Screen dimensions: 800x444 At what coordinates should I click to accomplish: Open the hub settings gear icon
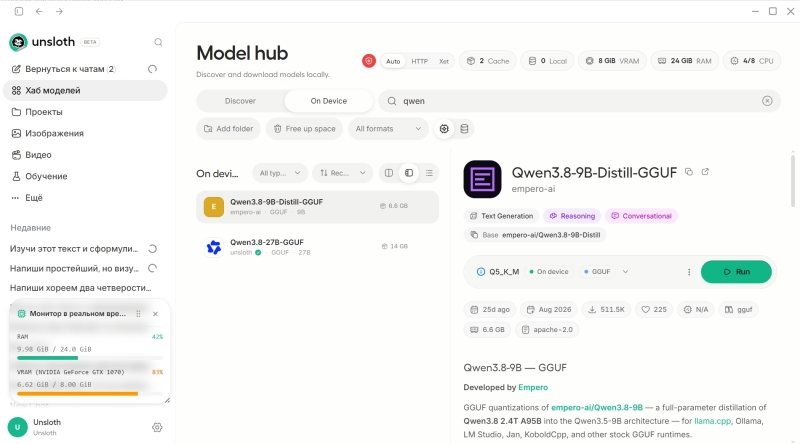444,129
